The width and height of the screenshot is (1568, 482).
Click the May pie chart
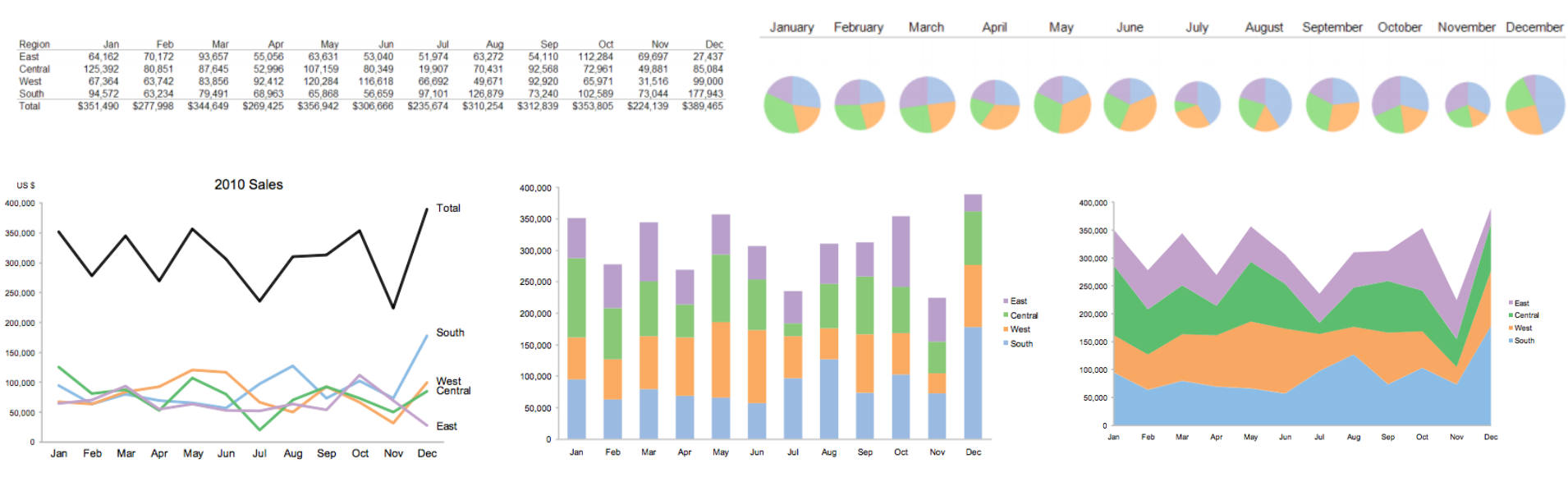(1061, 104)
